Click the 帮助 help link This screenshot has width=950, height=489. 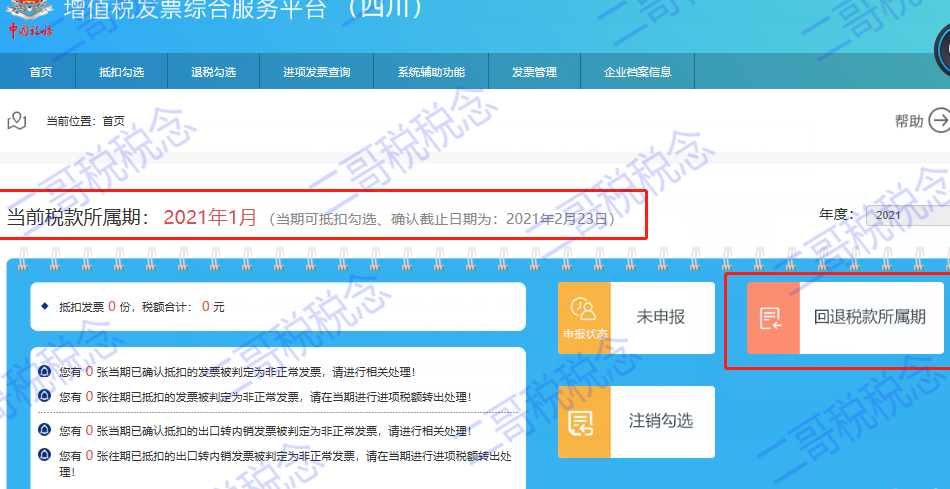click(x=908, y=121)
